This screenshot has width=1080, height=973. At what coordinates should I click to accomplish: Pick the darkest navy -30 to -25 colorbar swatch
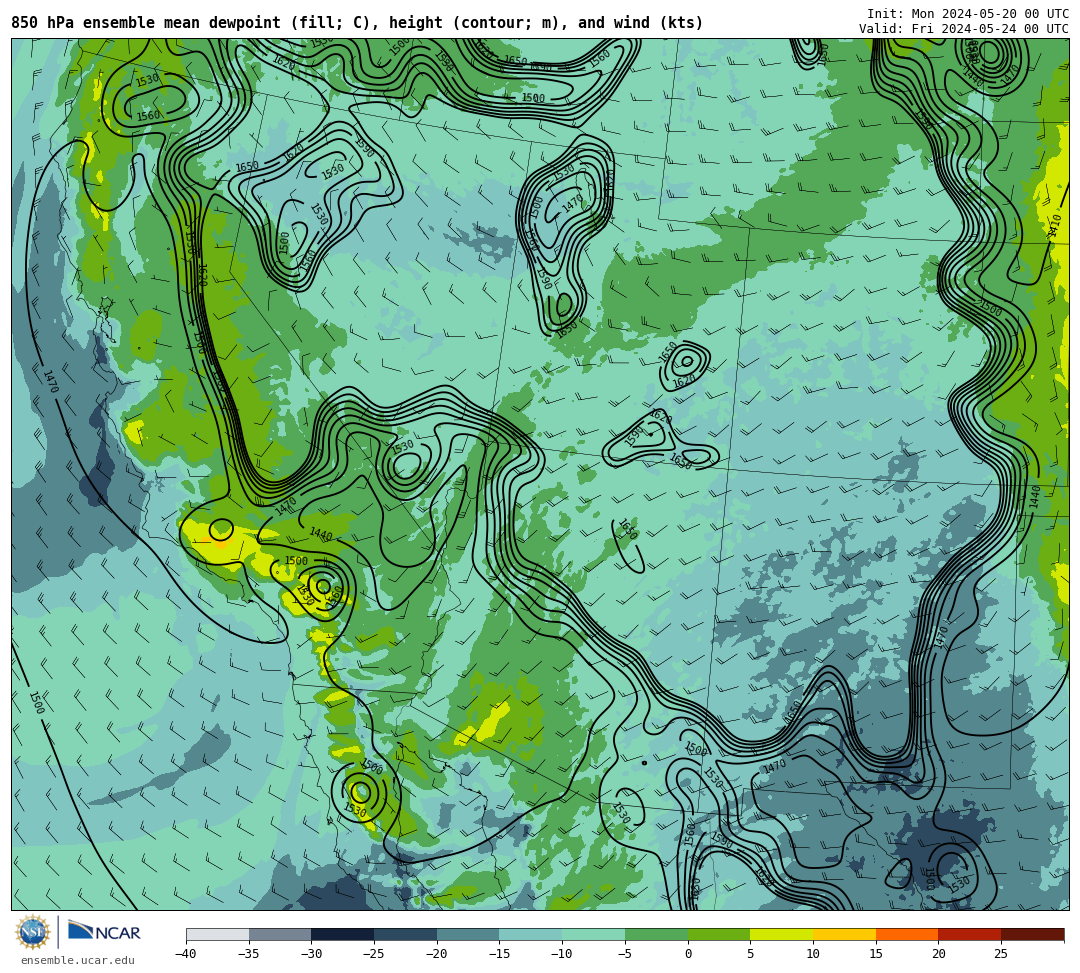tap(342, 934)
